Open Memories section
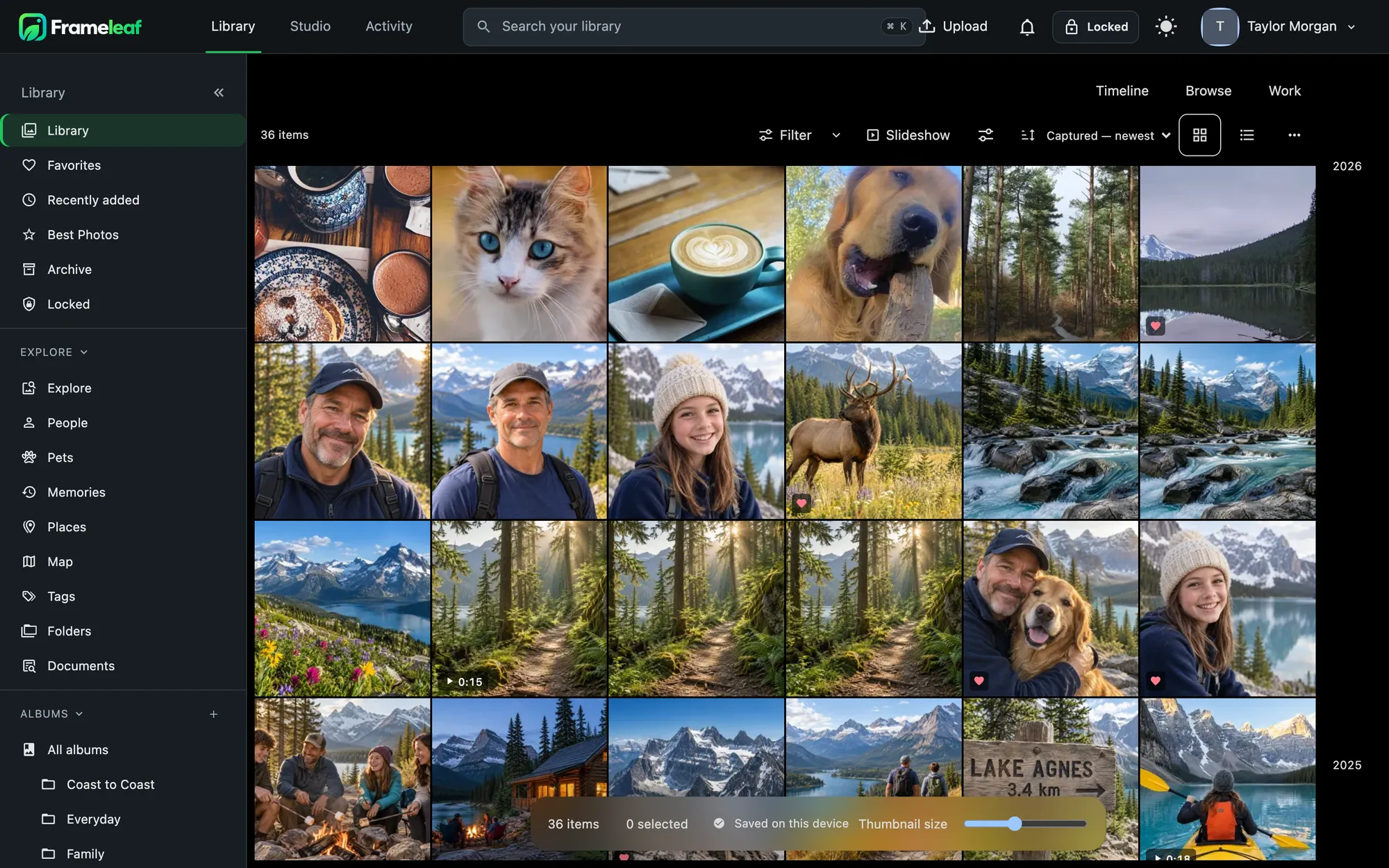The height and width of the screenshot is (868, 1389). [x=124, y=492]
